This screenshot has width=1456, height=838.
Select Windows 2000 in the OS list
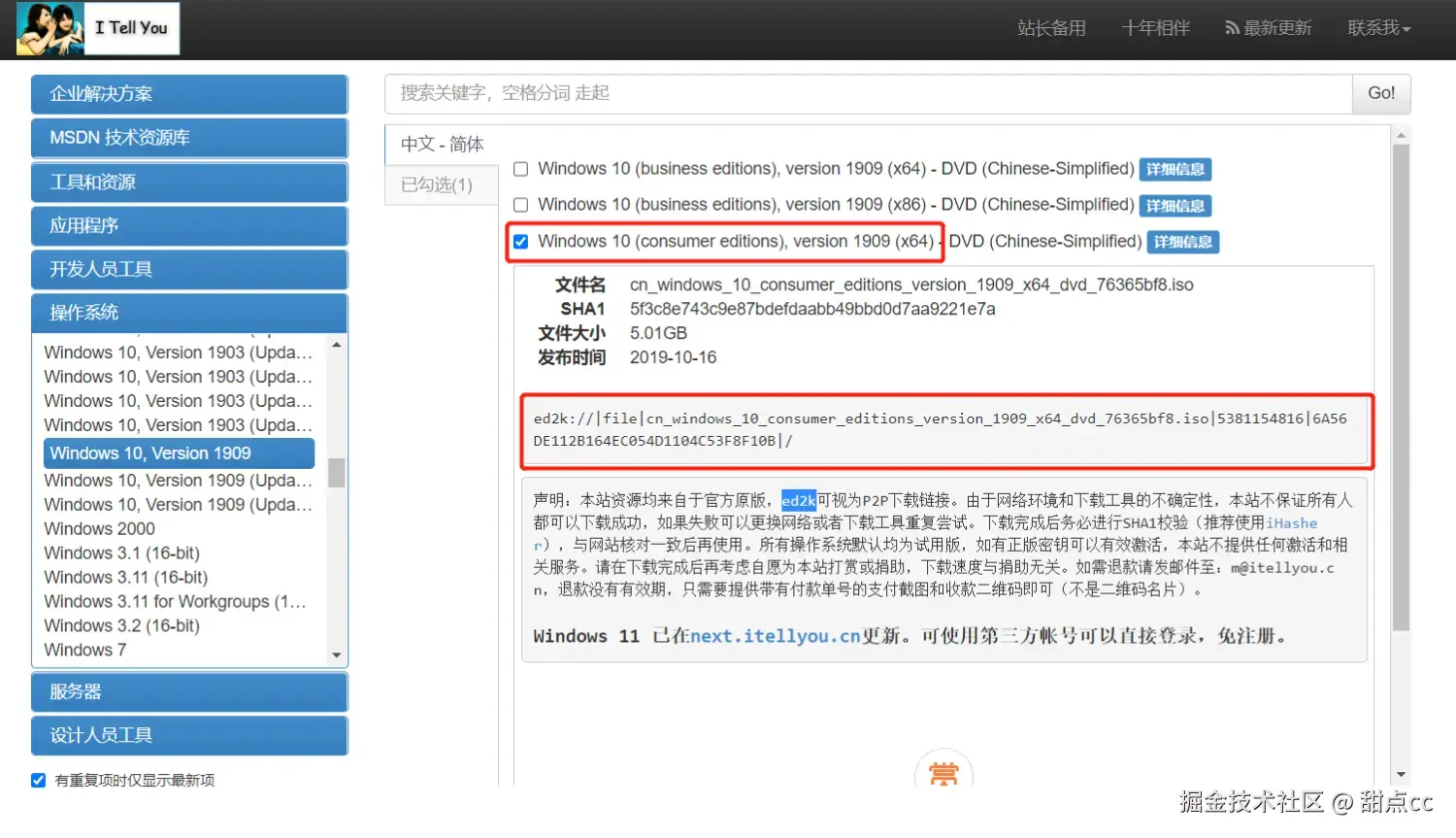tap(99, 529)
